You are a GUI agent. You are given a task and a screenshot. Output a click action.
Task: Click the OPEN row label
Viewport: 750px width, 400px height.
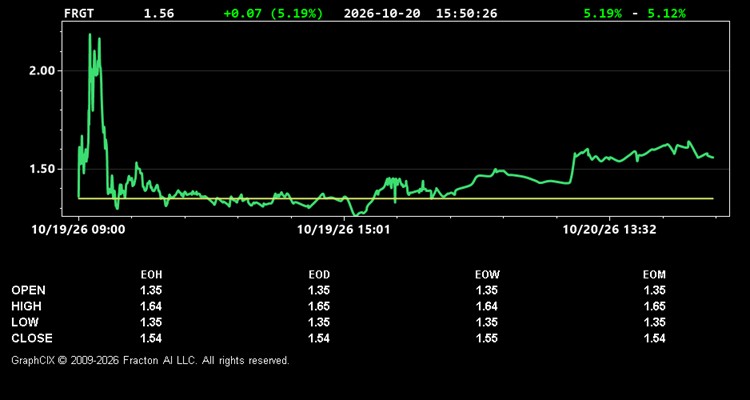29,290
